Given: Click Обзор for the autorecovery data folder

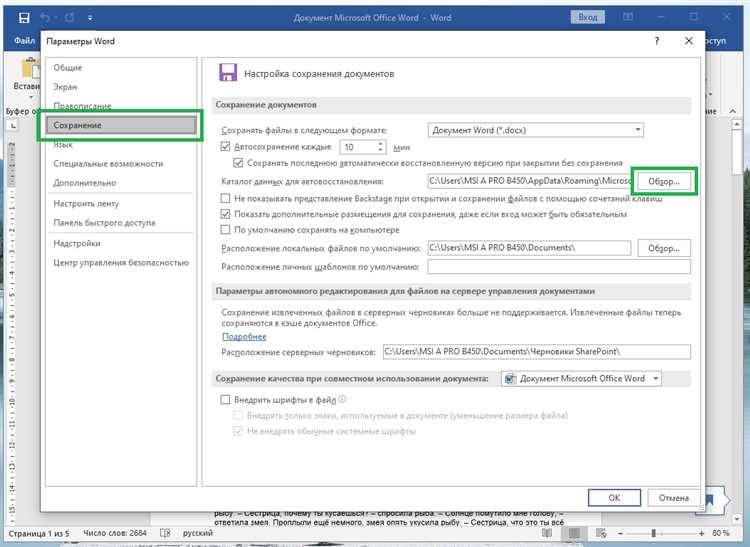Looking at the screenshot, I should pos(664,181).
